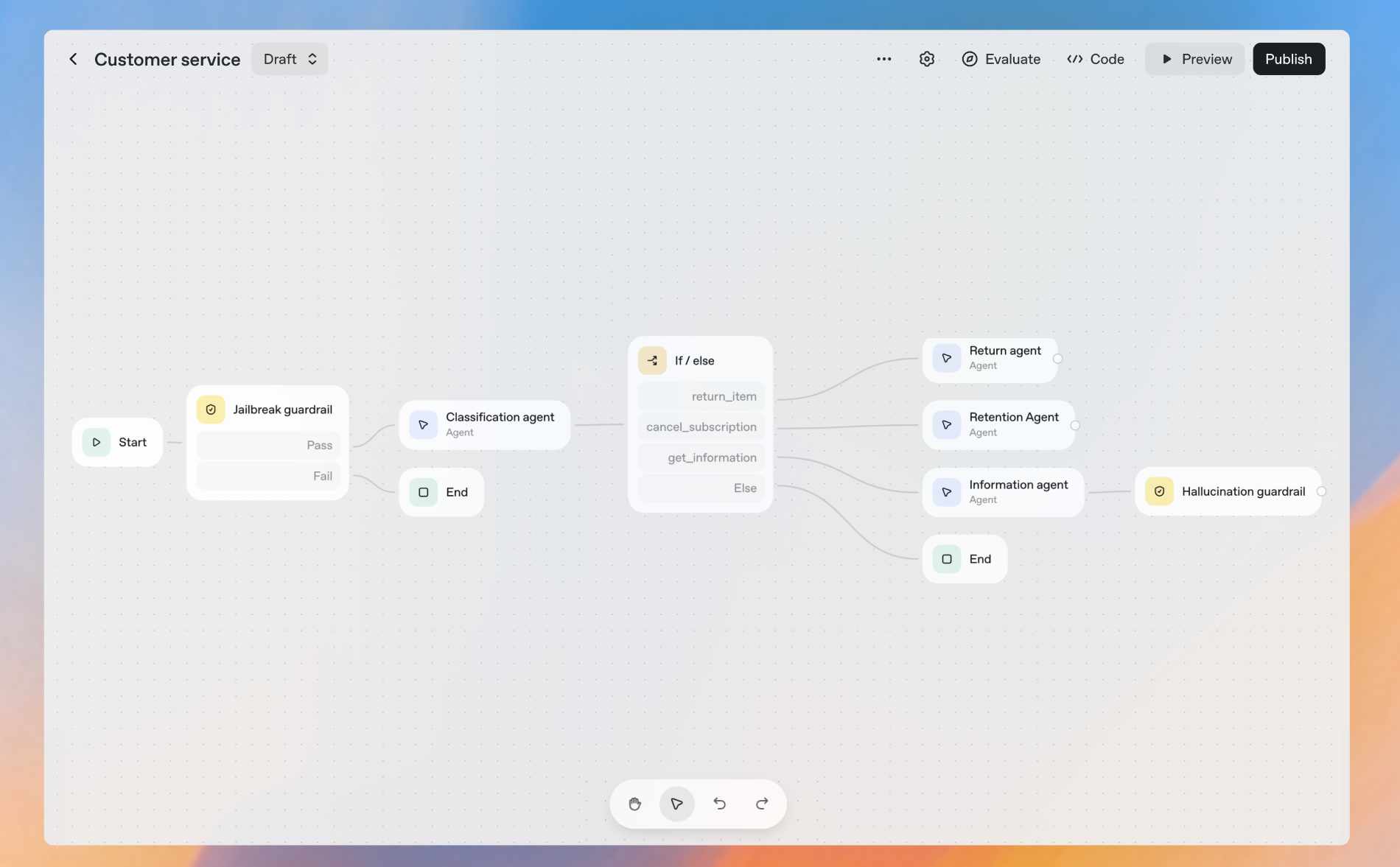
Task: Open the Evaluate view
Action: point(1001,59)
